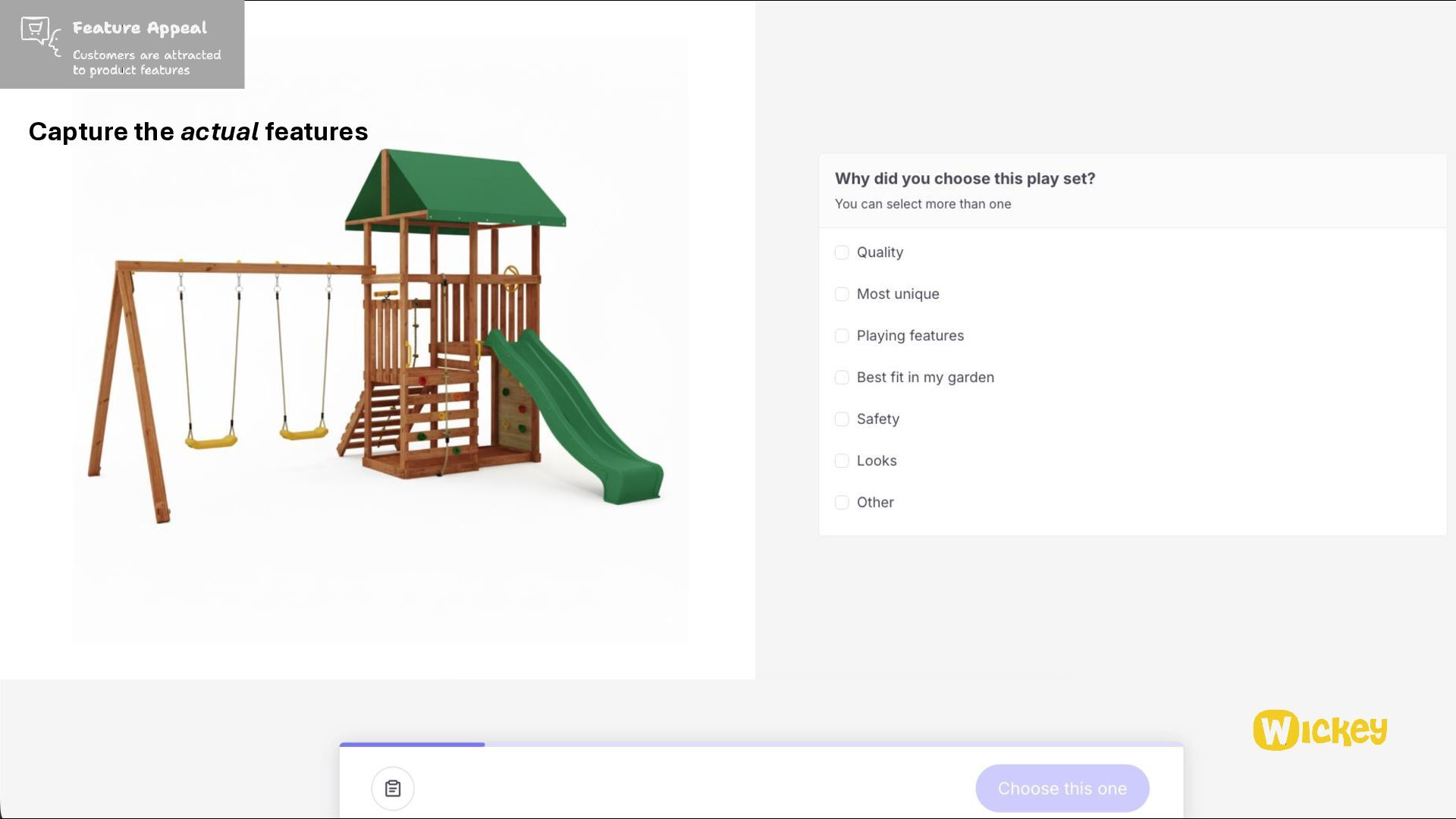The width and height of the screenshot is (1456, 819).
Task: Click the Feature Appeal title banner
Action: tap(140, 29)
